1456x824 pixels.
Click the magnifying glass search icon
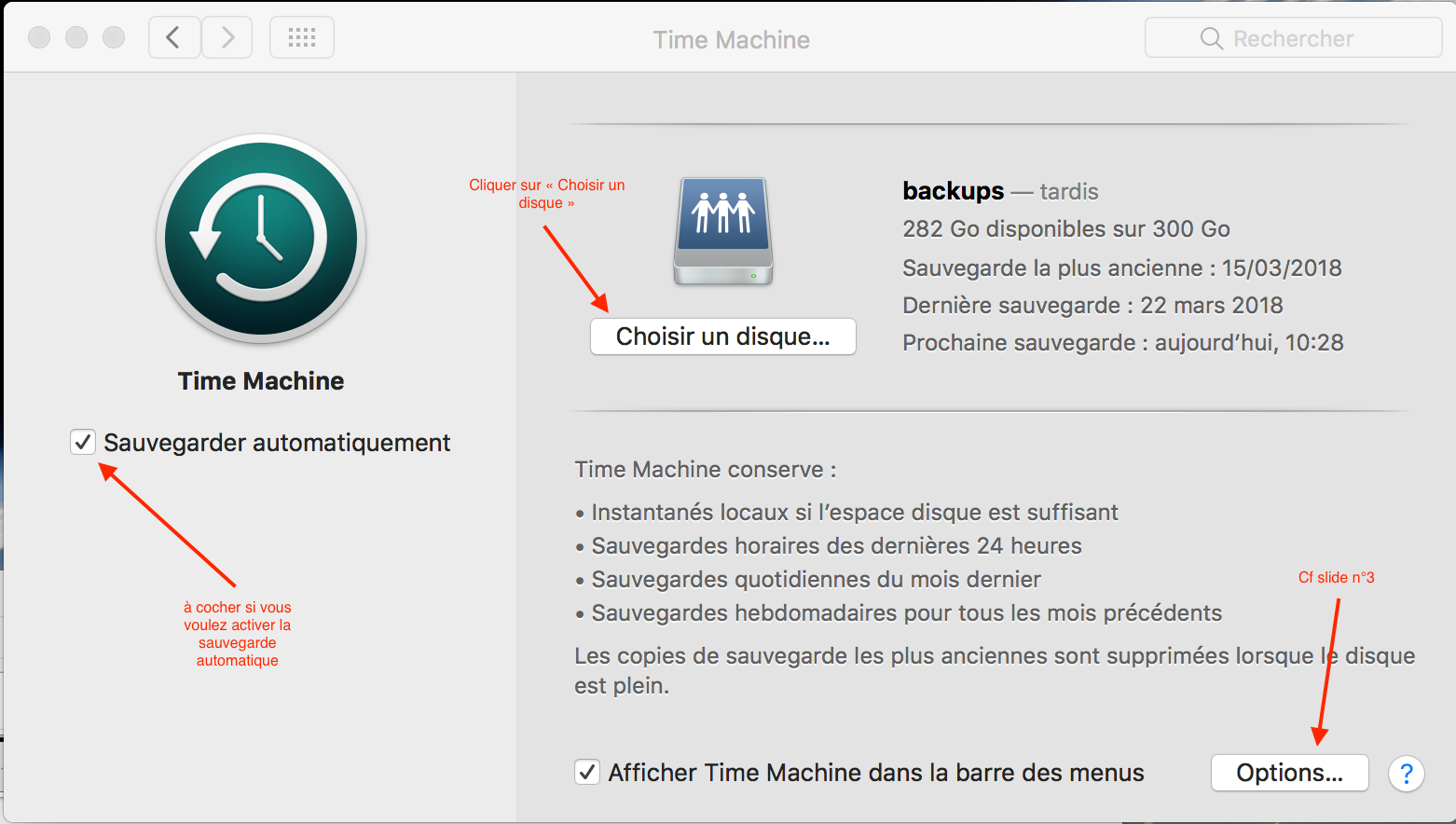[1211, 38]
